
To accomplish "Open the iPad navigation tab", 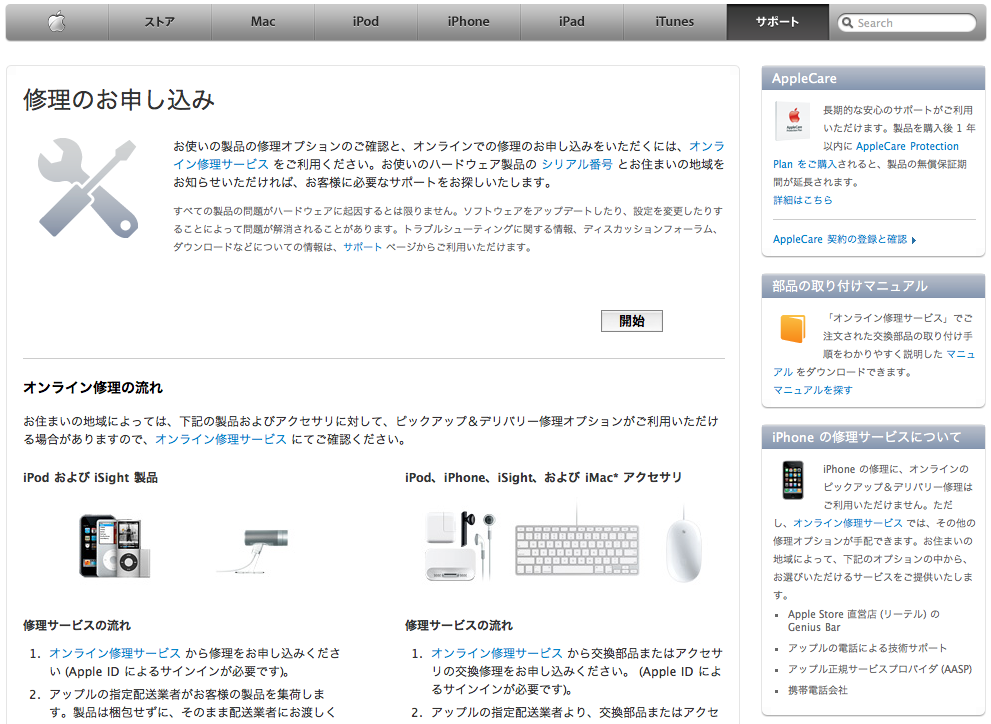I will pos(572,22).
